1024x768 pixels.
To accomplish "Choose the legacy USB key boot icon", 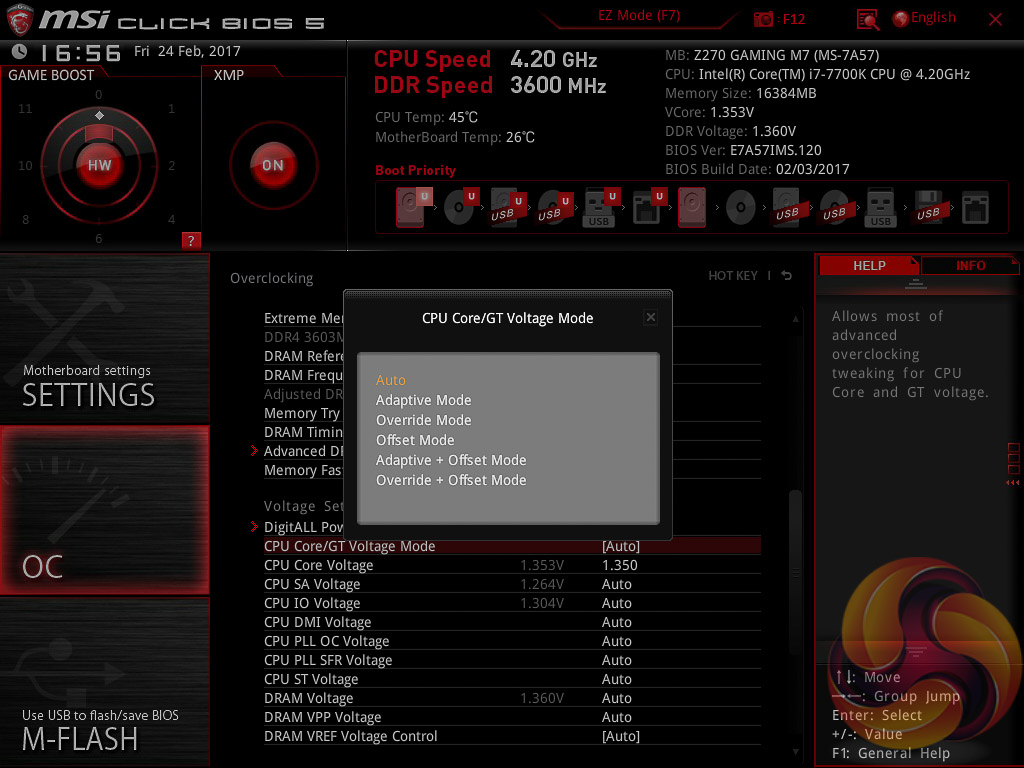I will [x=880, y=207].
